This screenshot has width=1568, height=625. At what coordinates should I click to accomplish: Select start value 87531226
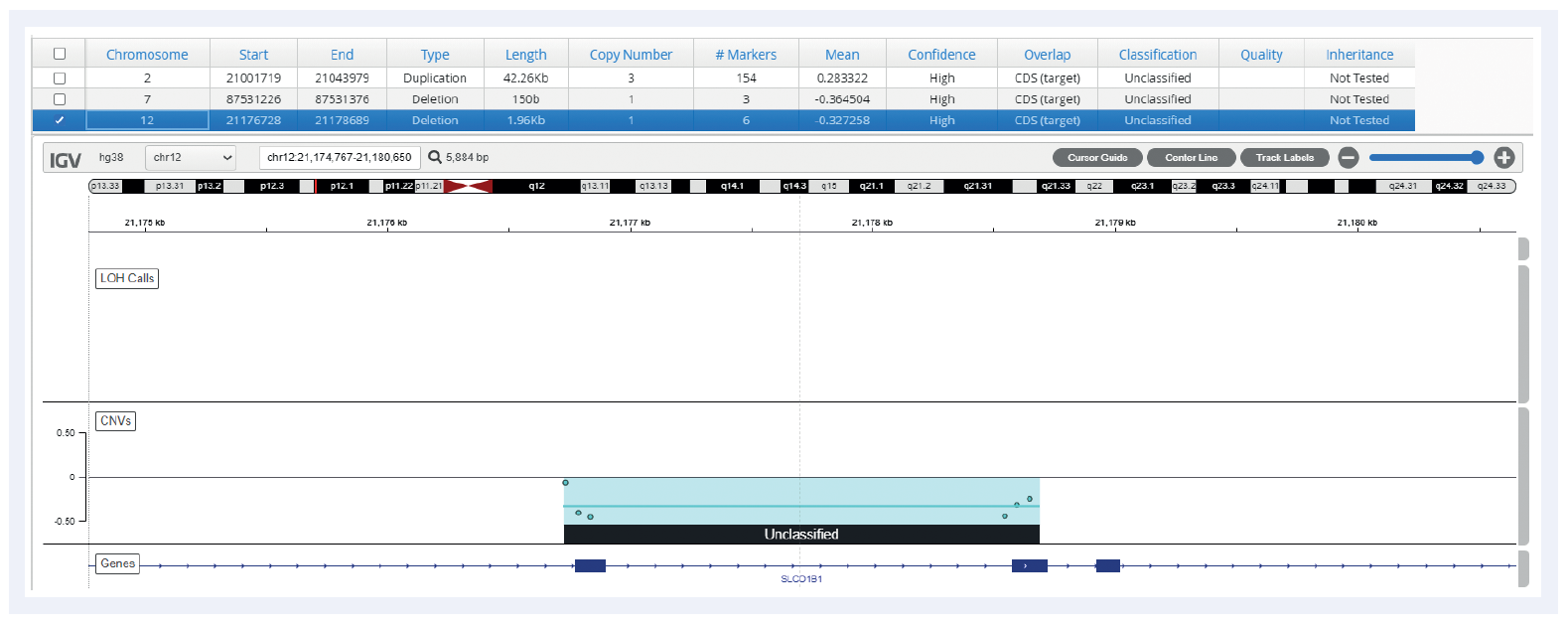click(x=253, y=99)
